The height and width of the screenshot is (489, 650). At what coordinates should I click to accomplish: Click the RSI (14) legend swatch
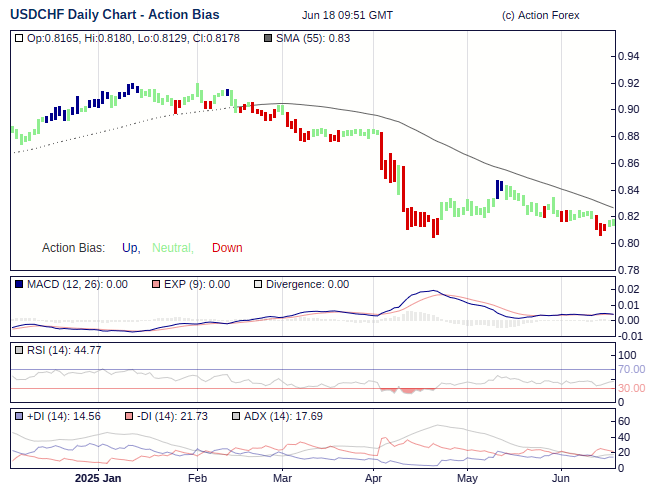20,350
